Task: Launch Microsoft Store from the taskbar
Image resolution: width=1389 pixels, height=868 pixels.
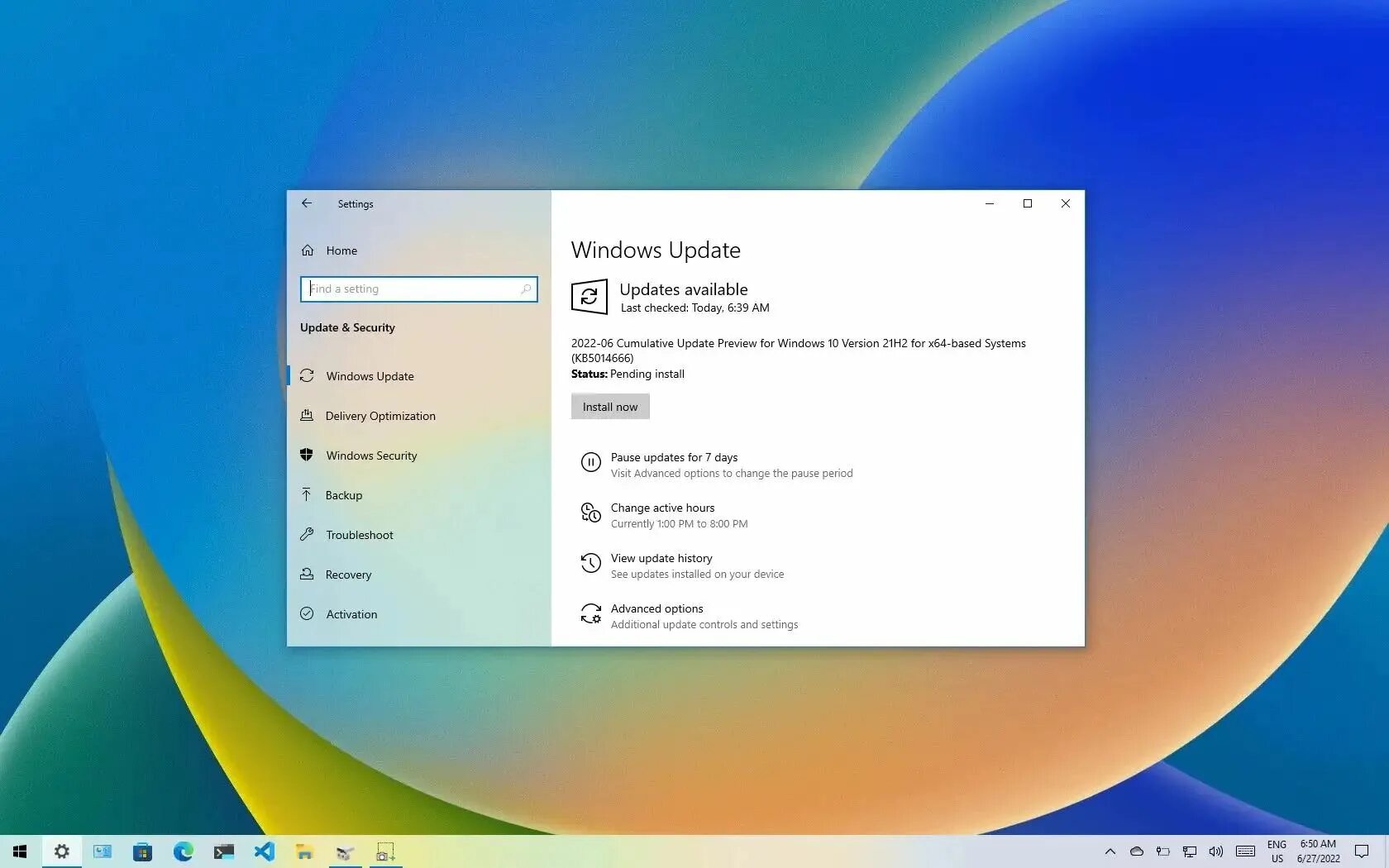Action: coord(142,851)
